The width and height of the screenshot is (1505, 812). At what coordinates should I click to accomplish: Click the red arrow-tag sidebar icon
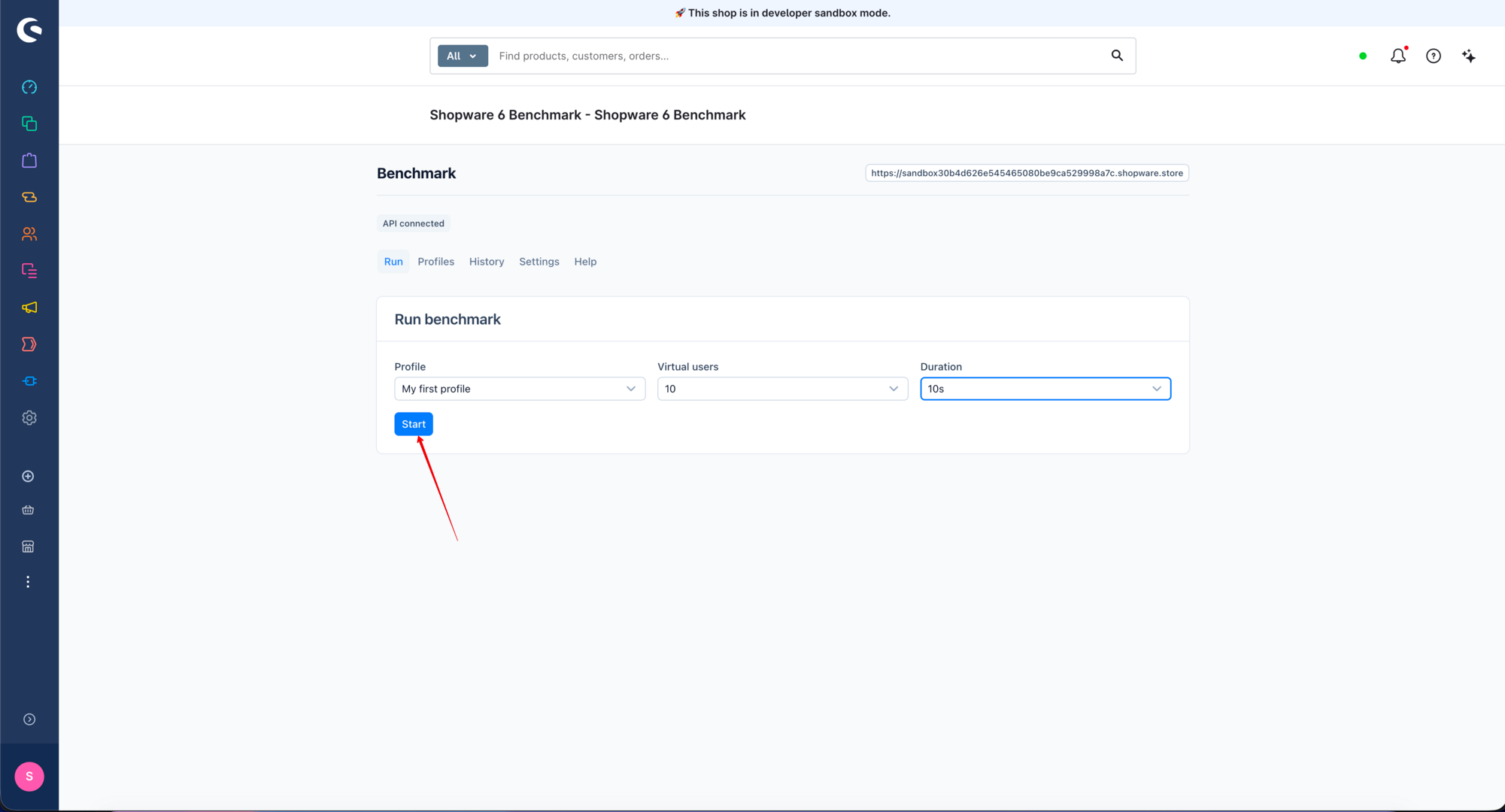point(29,344)
